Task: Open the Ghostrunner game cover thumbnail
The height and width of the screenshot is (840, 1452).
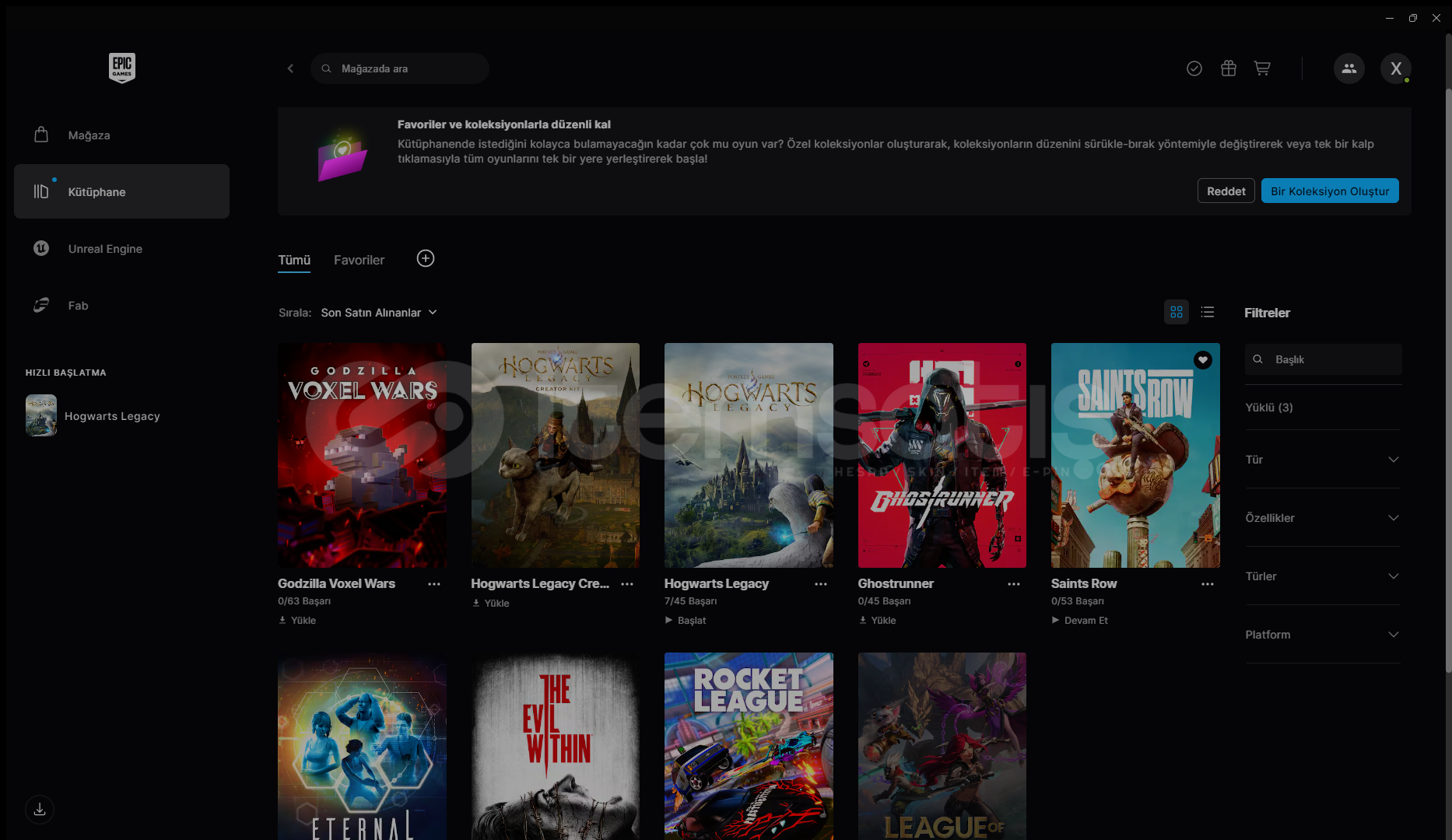Action: pos(942,455)
